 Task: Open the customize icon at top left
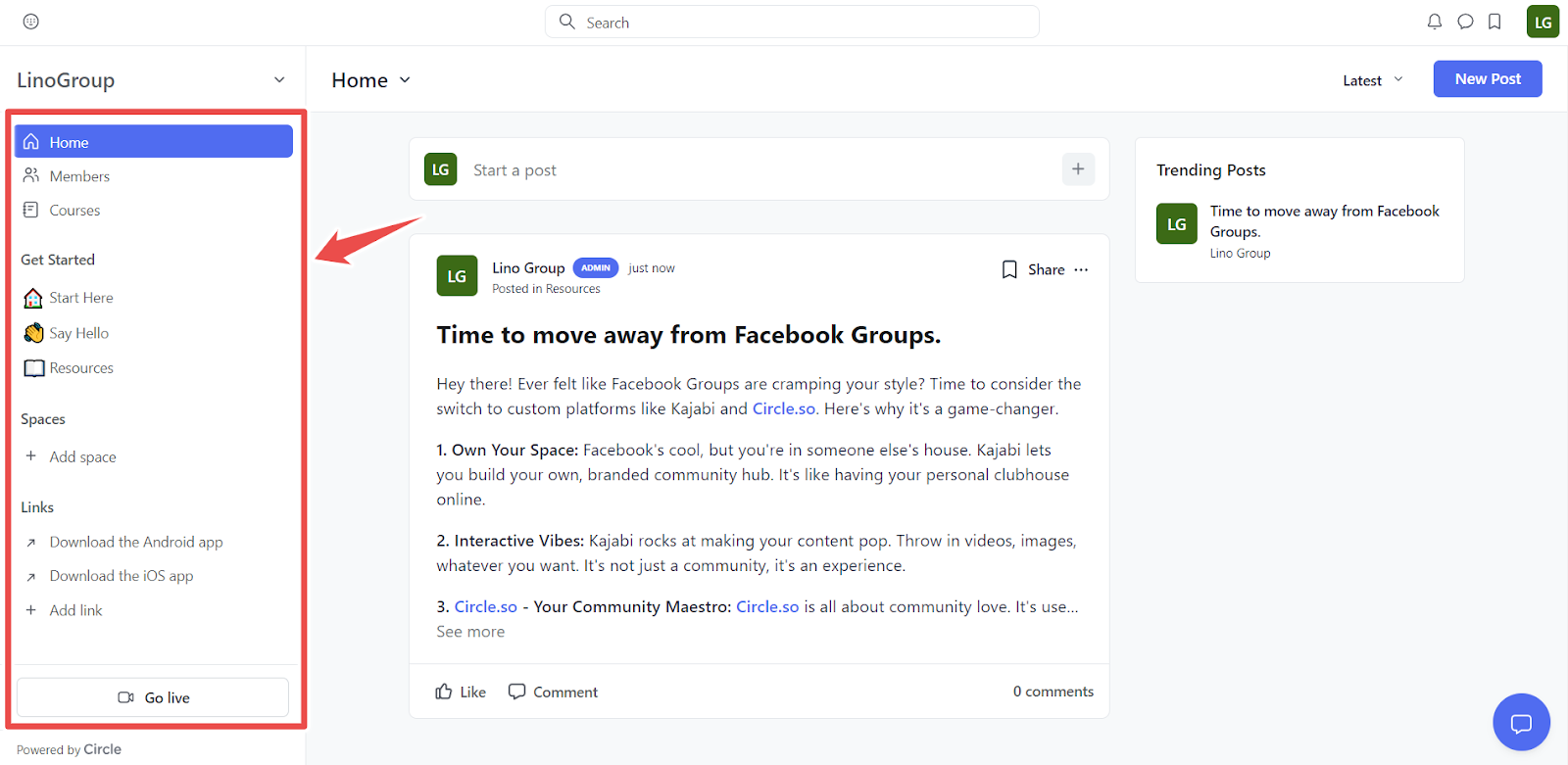(x=31, y=22)
